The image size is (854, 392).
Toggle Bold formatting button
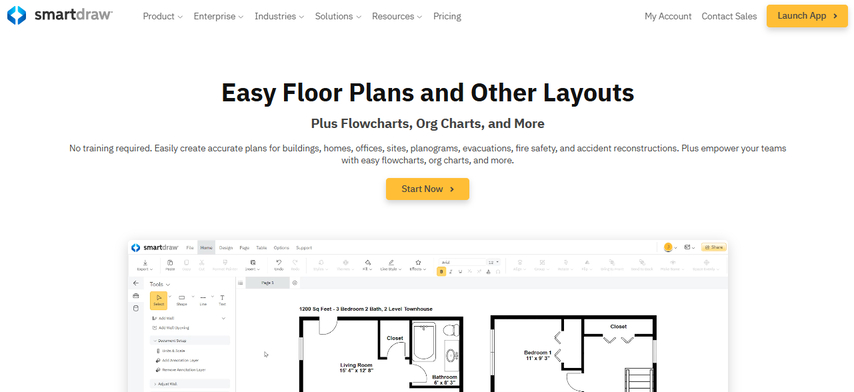pyautogui.click(x=442, y=271)
